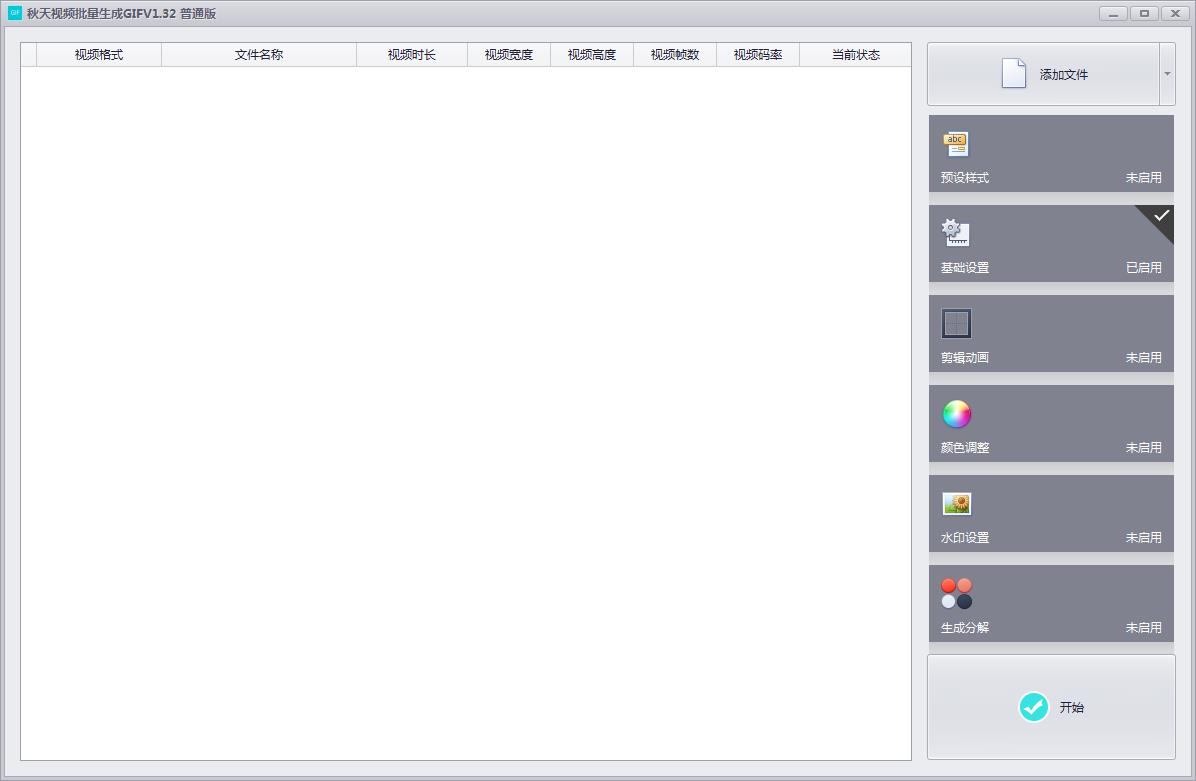The height and width of the screenshot is (781, 1196).
Task: Click the 水印设置 sunflower picture icon
Action: tap(956, 503)
